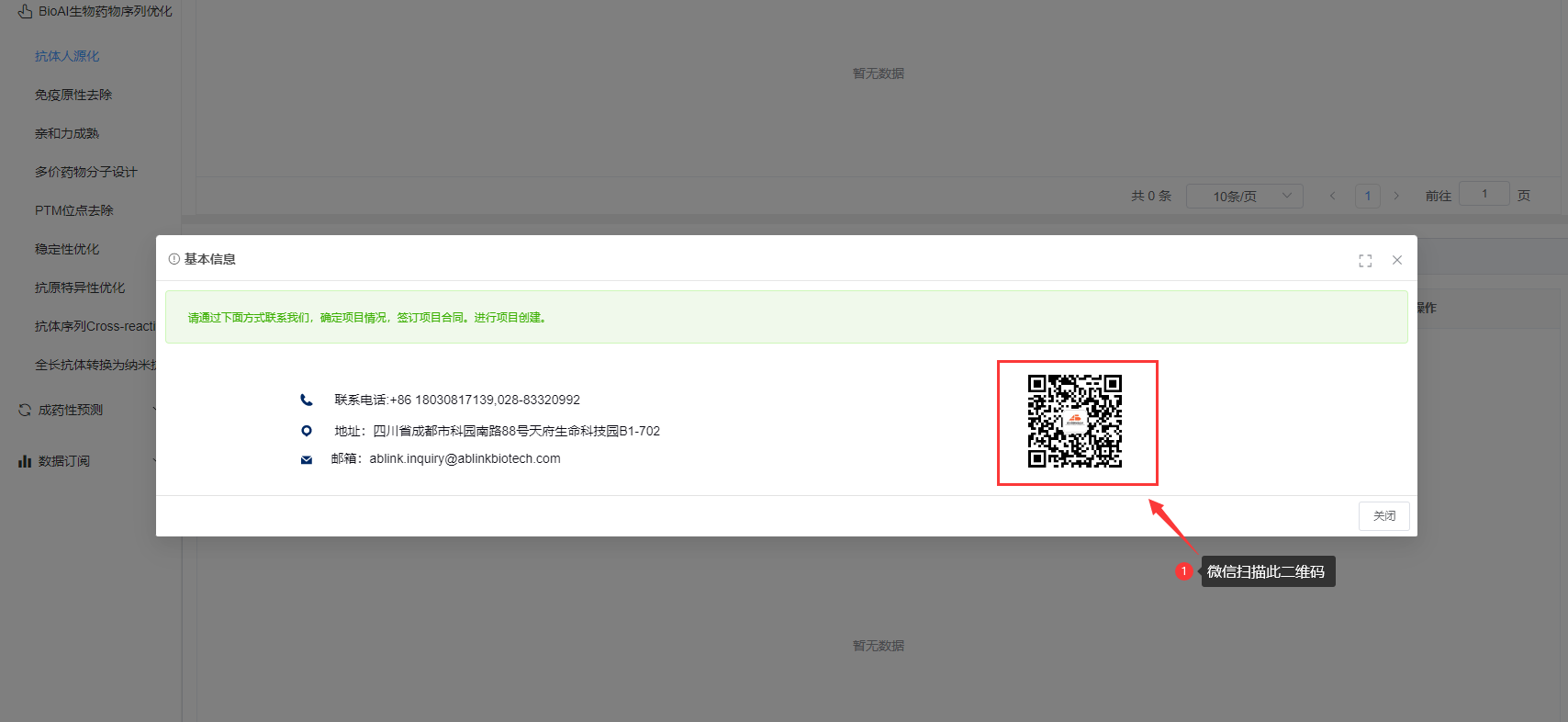Go to previous page with left chevron
The height and width of the screenshot is (722, 1568).
[1333, 196]
